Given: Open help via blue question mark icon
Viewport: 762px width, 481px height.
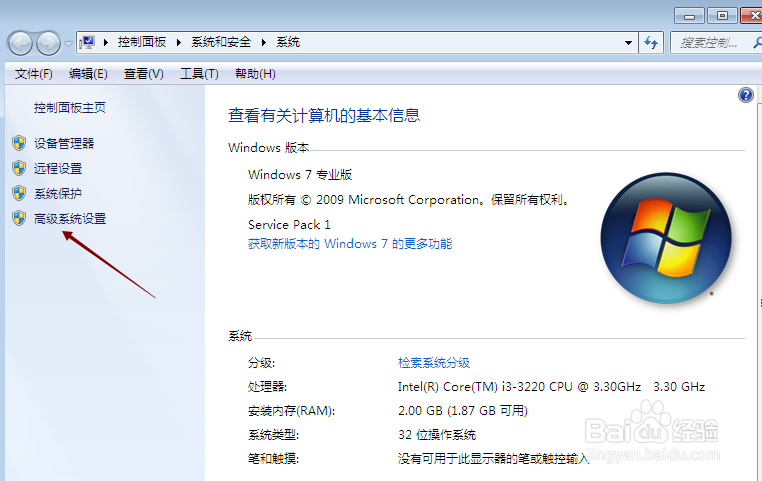Looking at the screenshot, I should [x=745, y=95].
